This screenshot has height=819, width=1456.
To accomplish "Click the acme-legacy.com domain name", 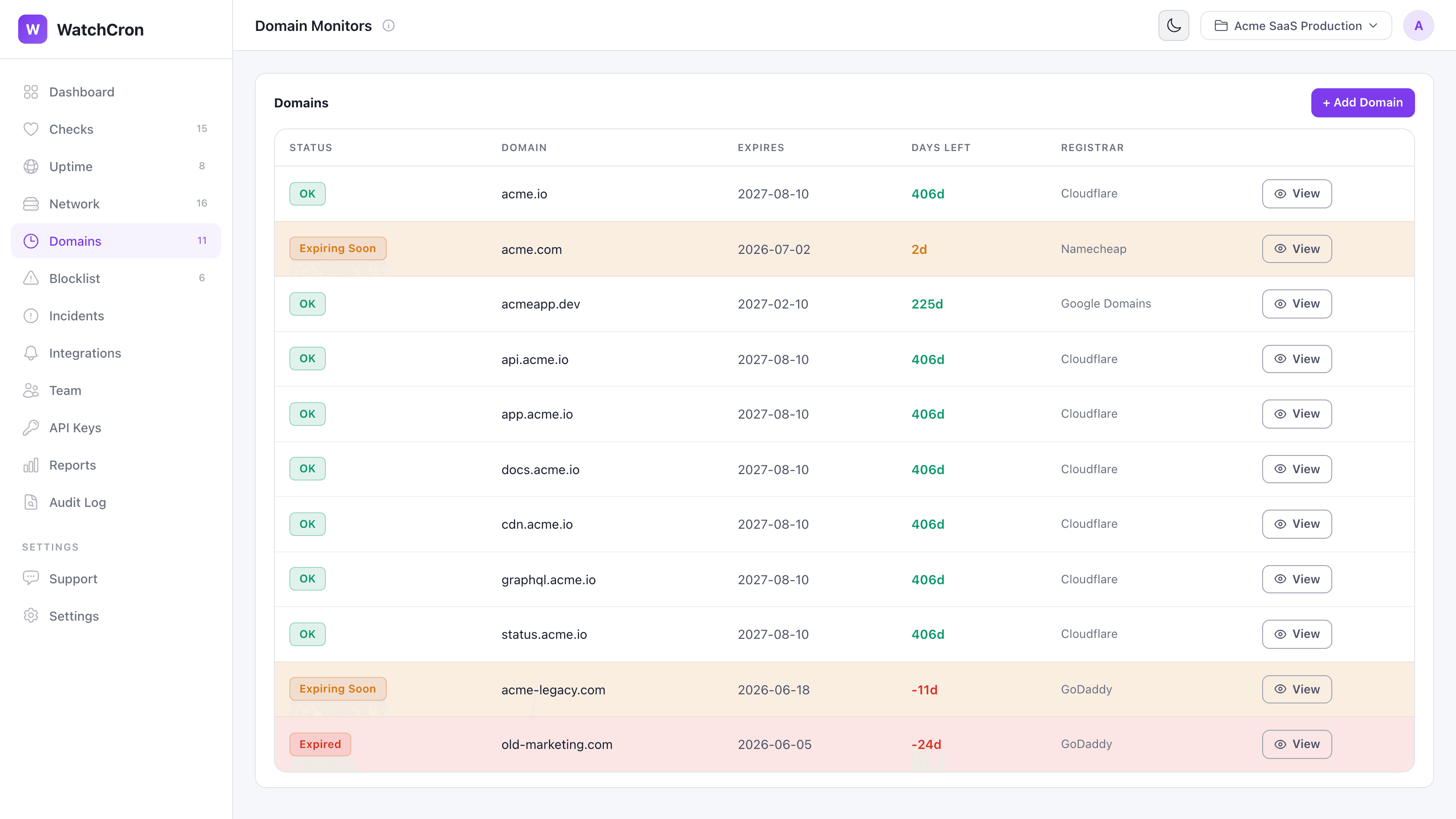I will tap(553, 690).
